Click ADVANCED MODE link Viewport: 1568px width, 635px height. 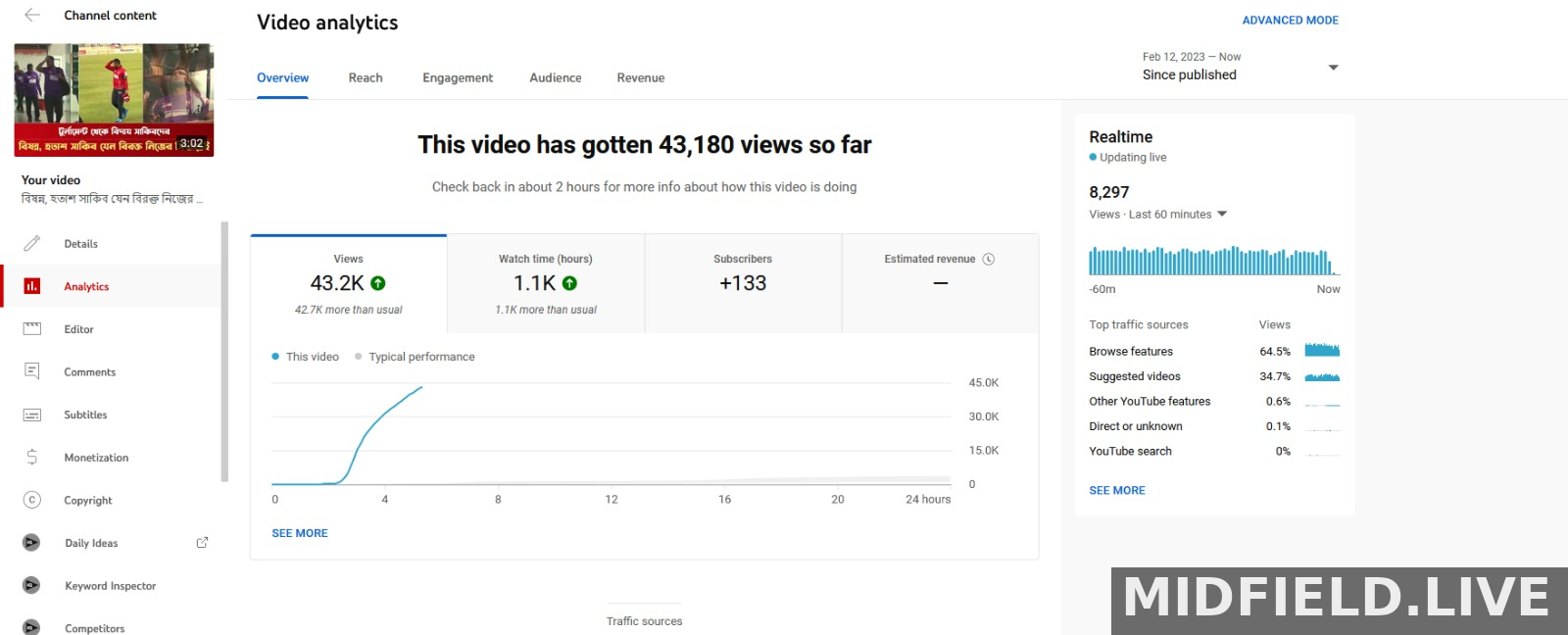coord(1290,20)
